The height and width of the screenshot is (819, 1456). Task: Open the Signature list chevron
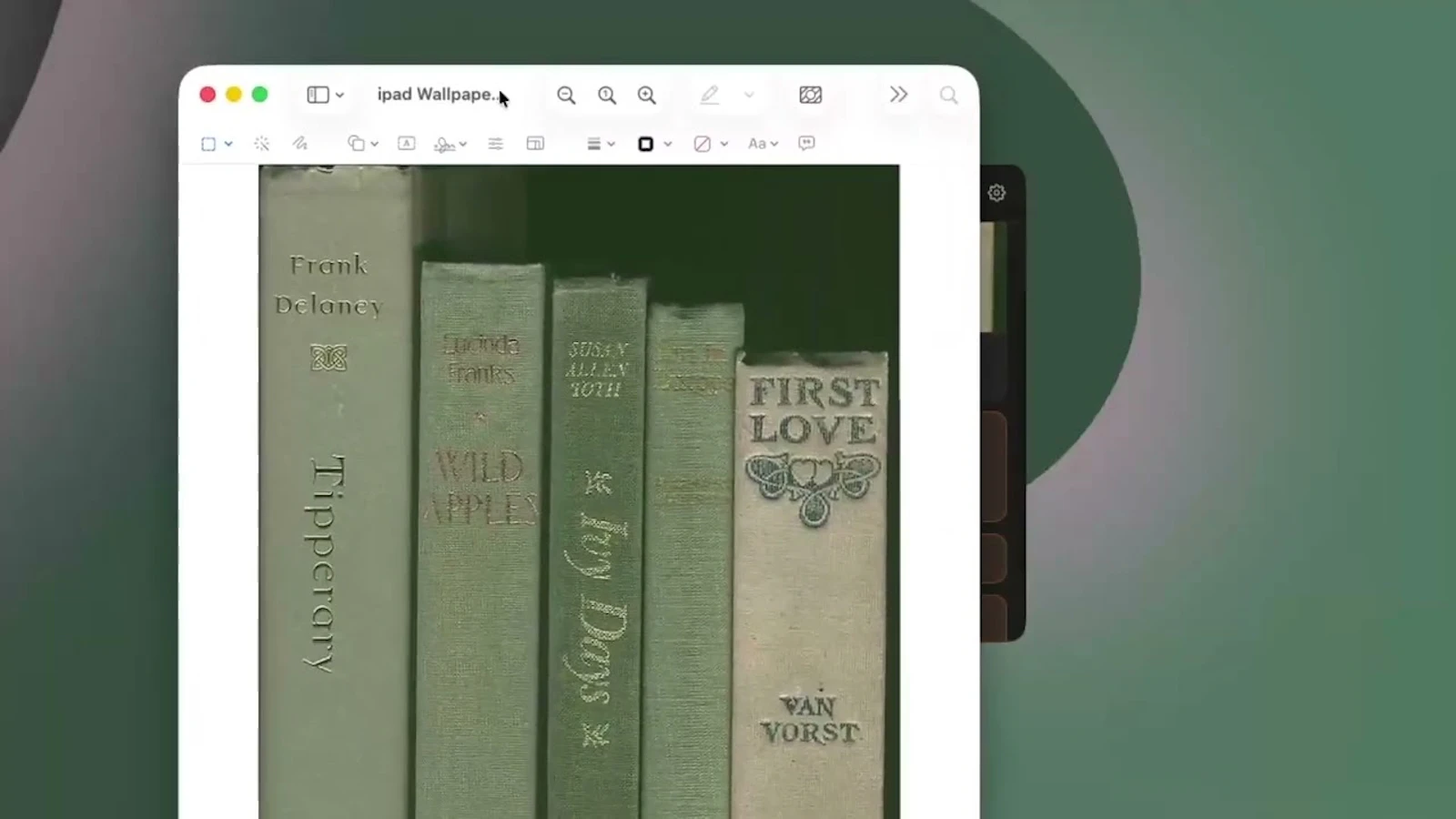point(463,144)
